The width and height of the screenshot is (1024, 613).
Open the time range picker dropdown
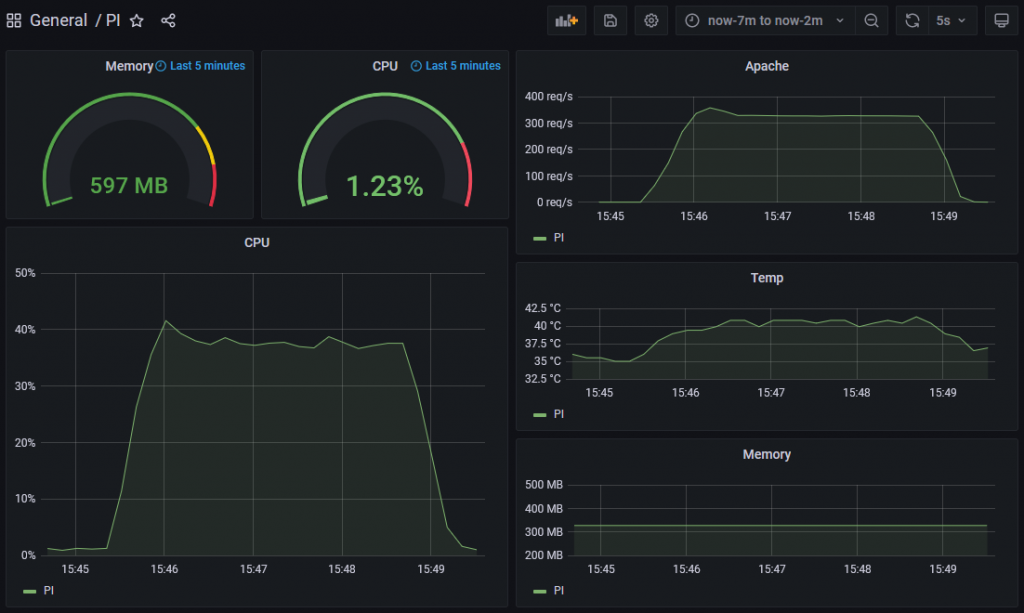coord(765,20)
